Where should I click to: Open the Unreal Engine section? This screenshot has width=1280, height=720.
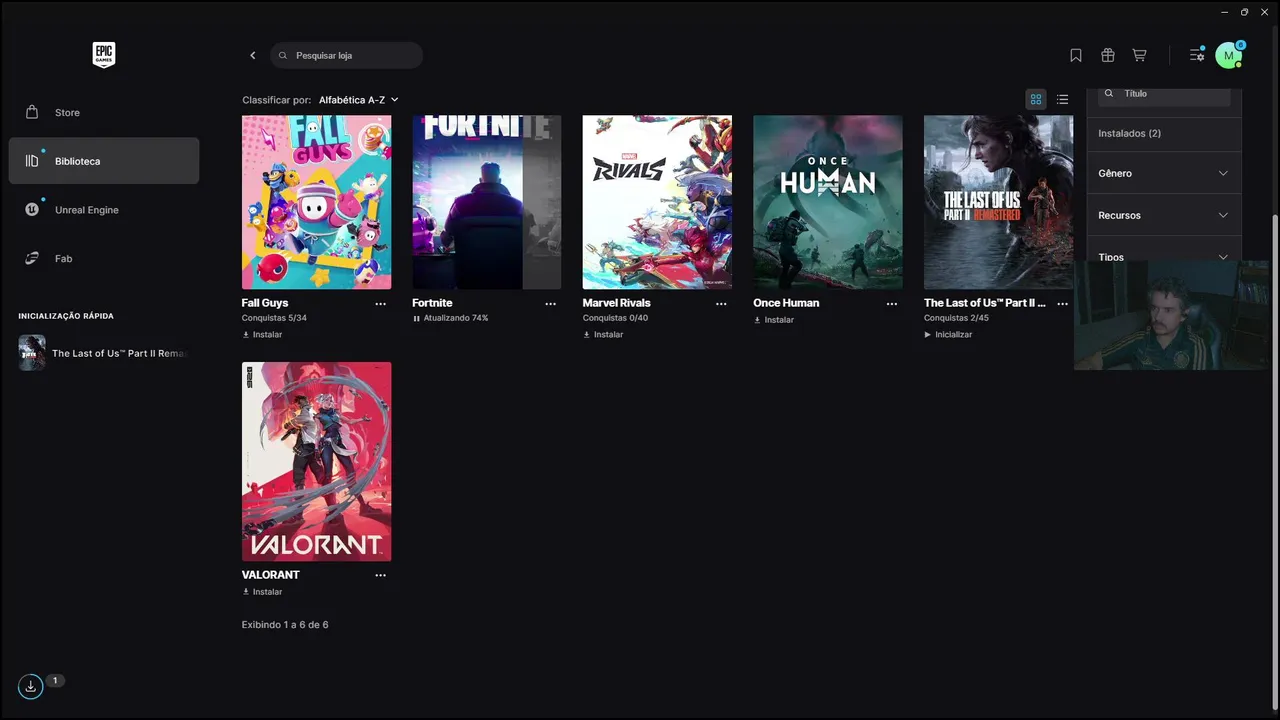[x=104, y=210]
